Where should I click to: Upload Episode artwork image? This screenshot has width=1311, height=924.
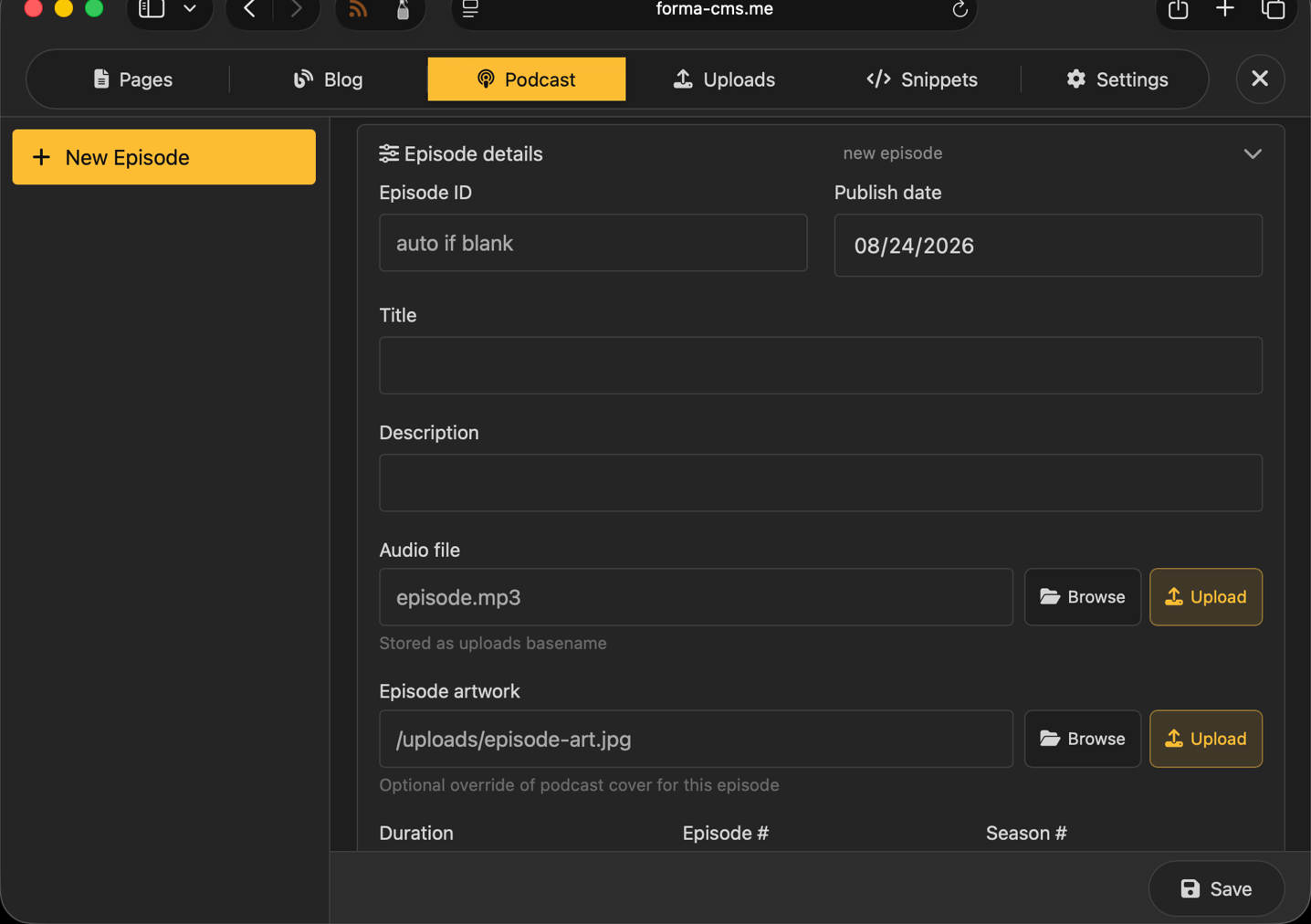coord(1206,739)
